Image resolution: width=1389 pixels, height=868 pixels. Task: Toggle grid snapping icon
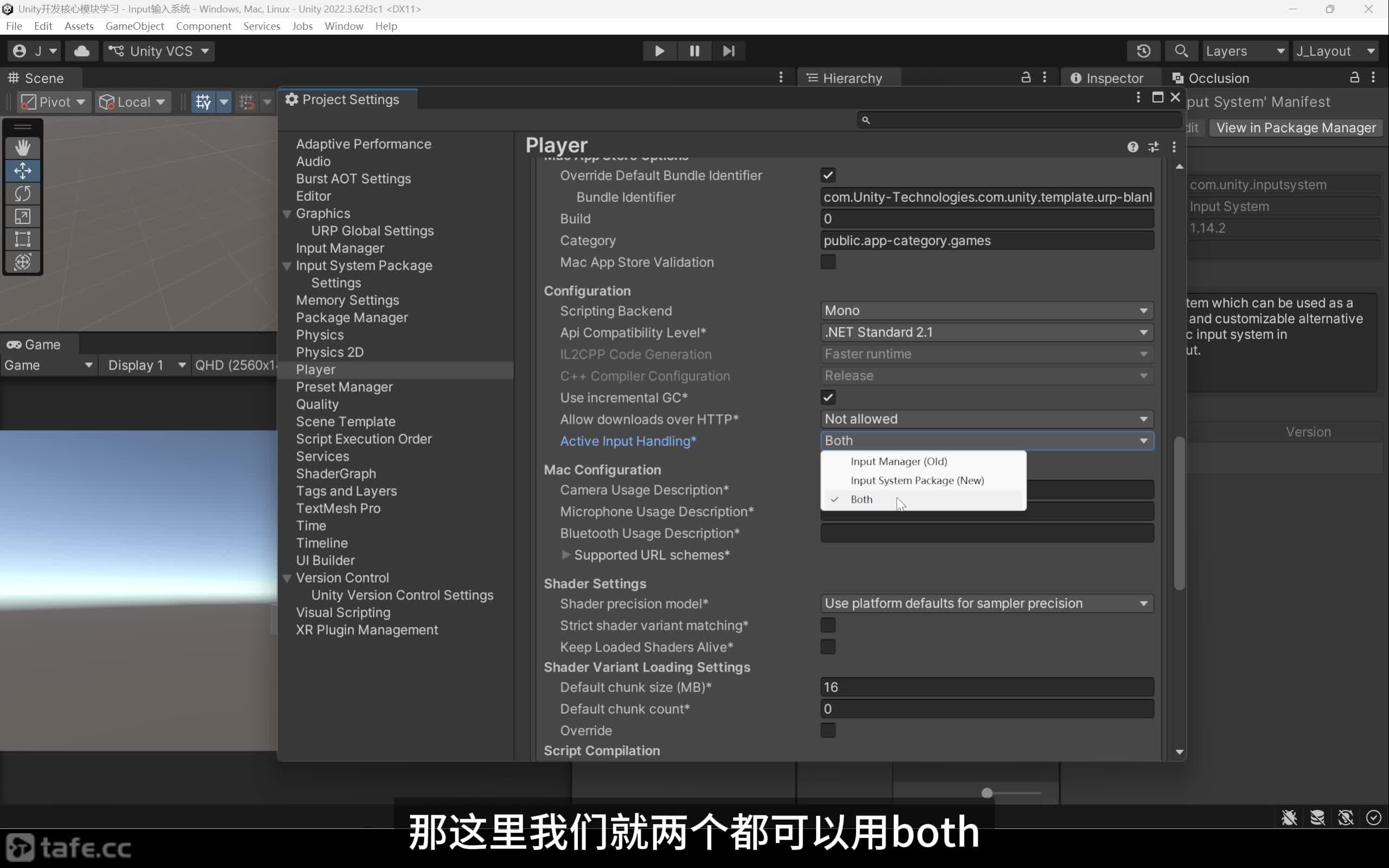(x=247, y=102)
